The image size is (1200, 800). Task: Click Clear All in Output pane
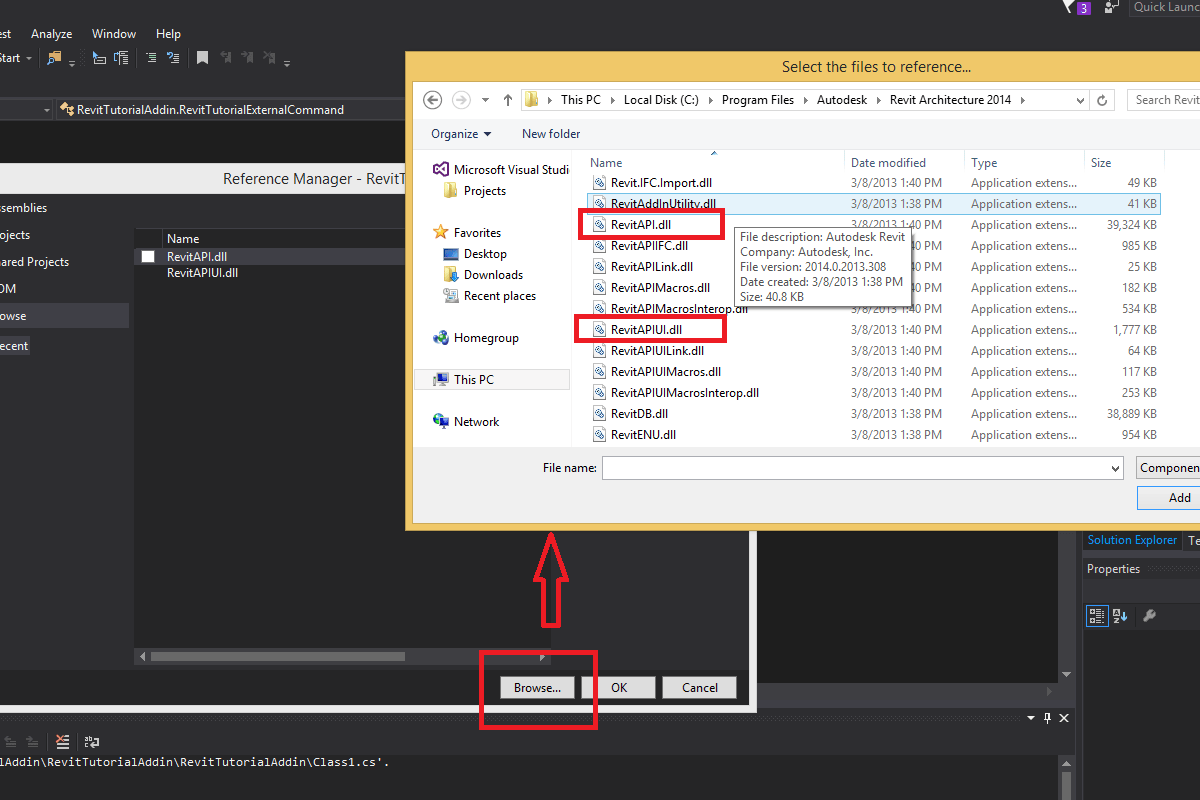click(x=63, y=741)
